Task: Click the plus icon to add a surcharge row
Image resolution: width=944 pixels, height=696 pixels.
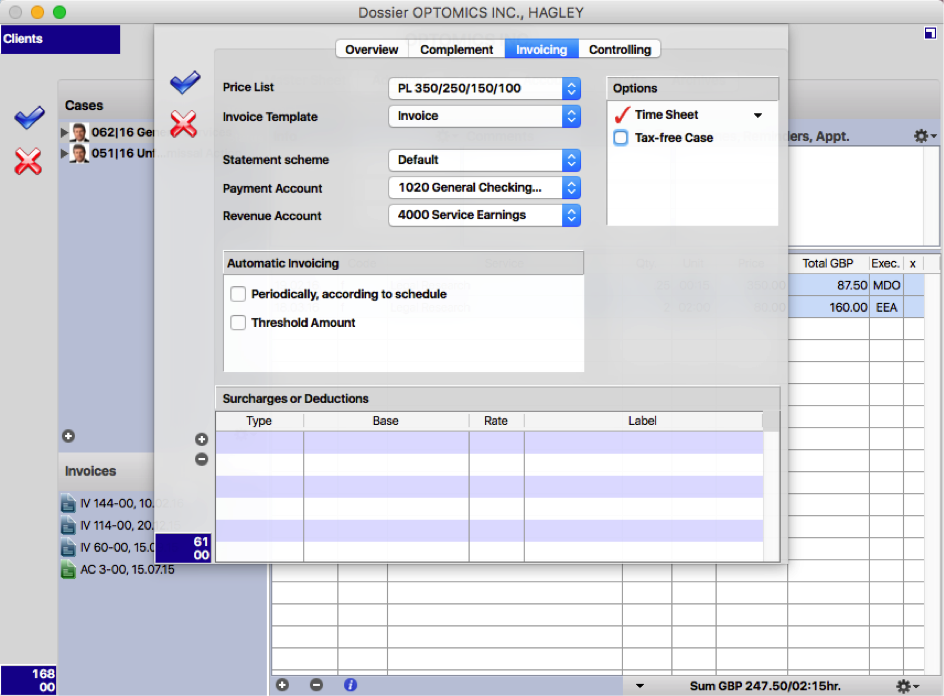Action: point(201,438)
